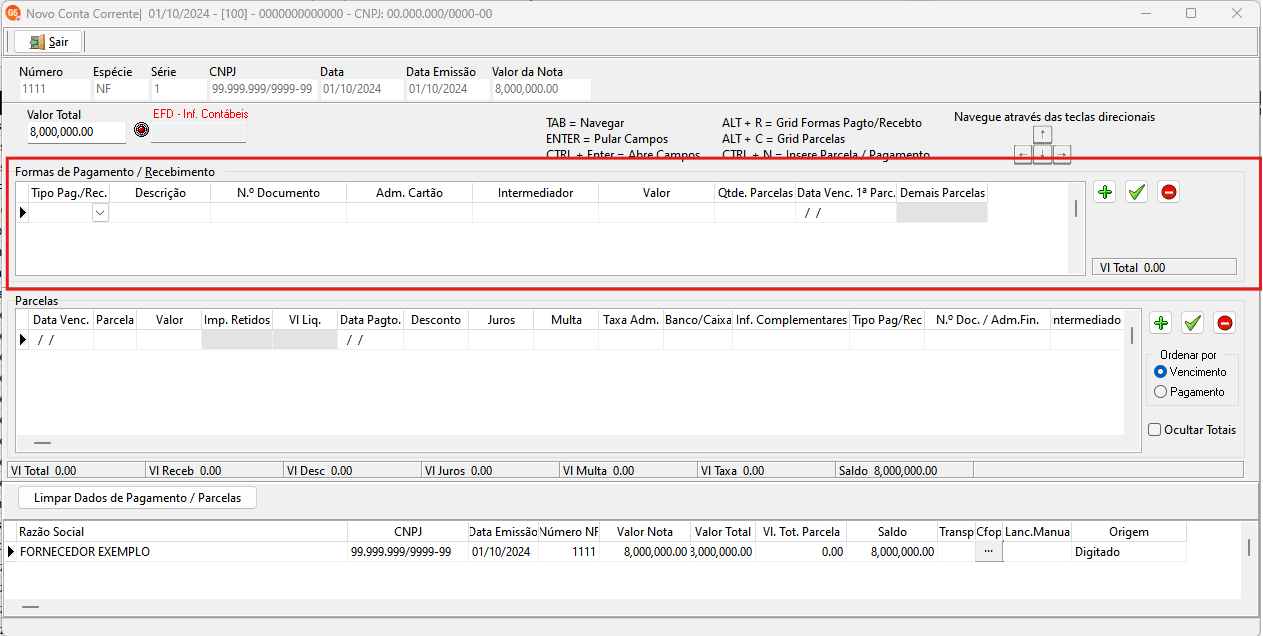Click Limpar Dados de Pagamento / Parcelas button
This screenshot has width=1263, height=636.
(137, 498)
